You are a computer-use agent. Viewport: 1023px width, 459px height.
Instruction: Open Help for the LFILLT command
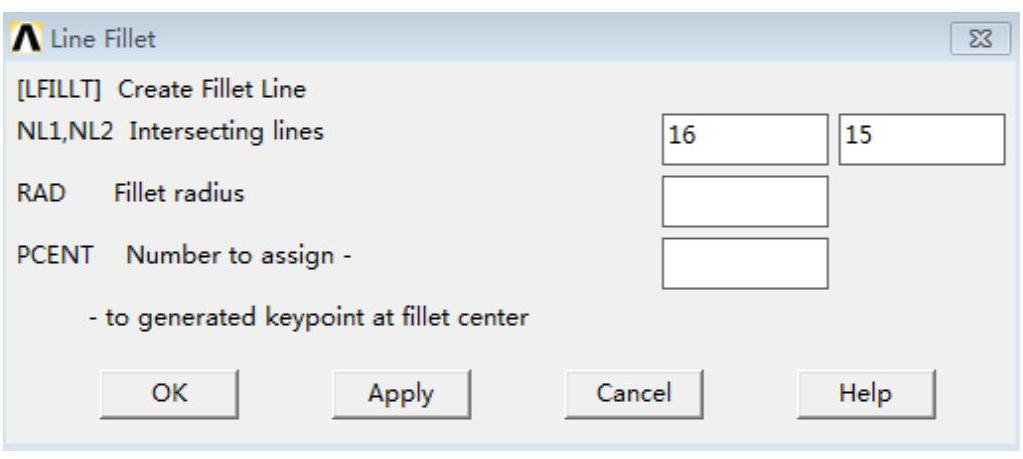[x=865, y=393]
